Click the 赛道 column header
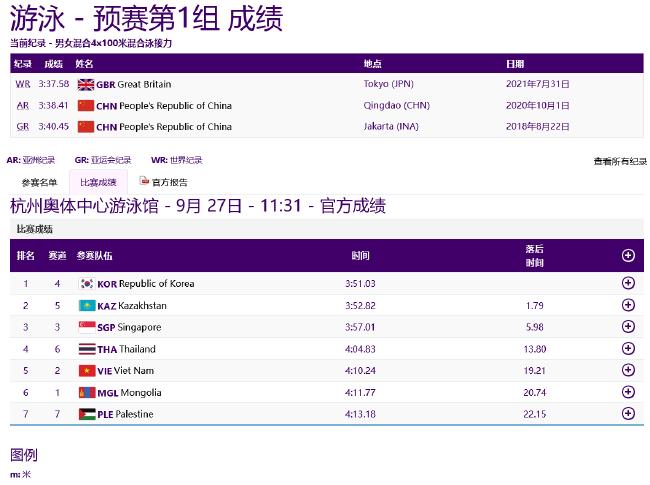 point(57,255)
